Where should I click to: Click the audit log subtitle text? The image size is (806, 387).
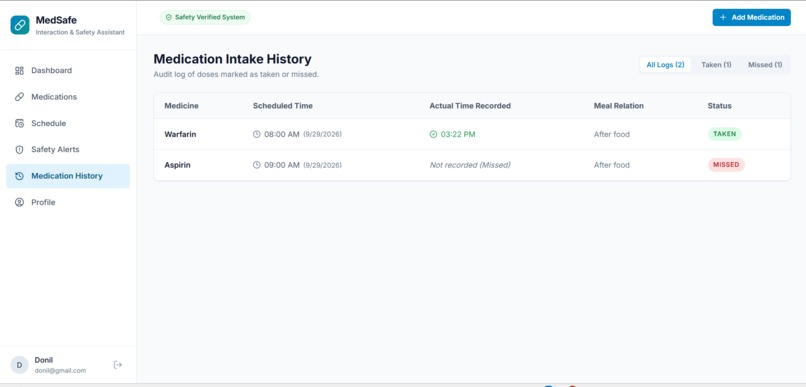pos(236,75)
